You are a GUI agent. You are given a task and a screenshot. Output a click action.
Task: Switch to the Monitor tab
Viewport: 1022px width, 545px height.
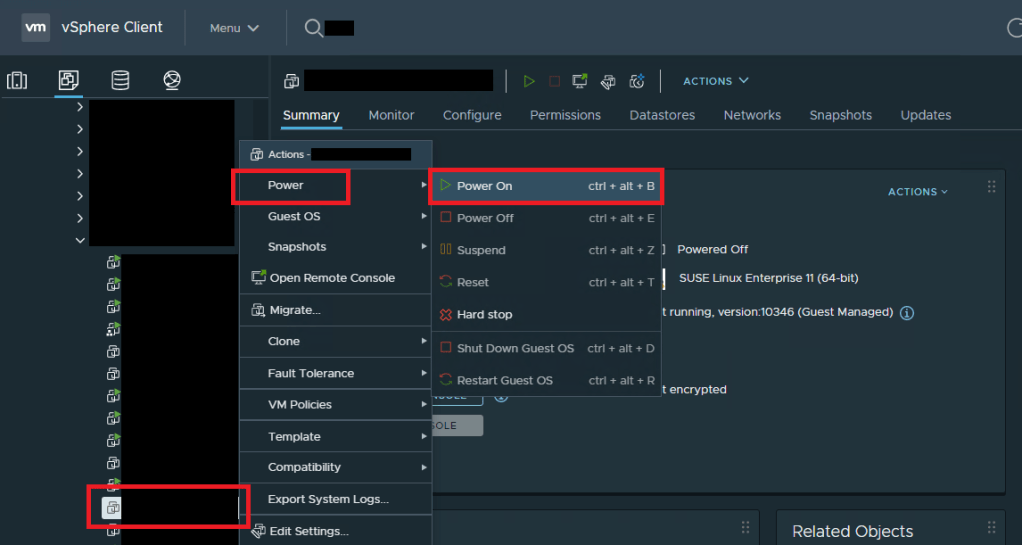point(391,115)
